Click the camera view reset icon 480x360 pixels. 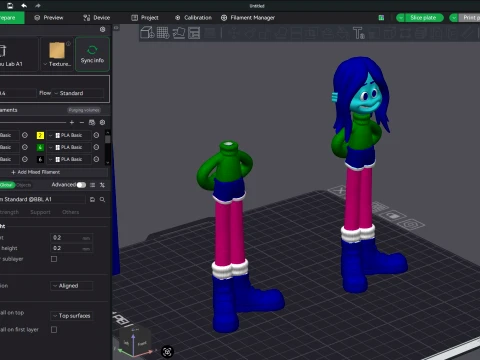pyautogui.click(x=167, y=351)
